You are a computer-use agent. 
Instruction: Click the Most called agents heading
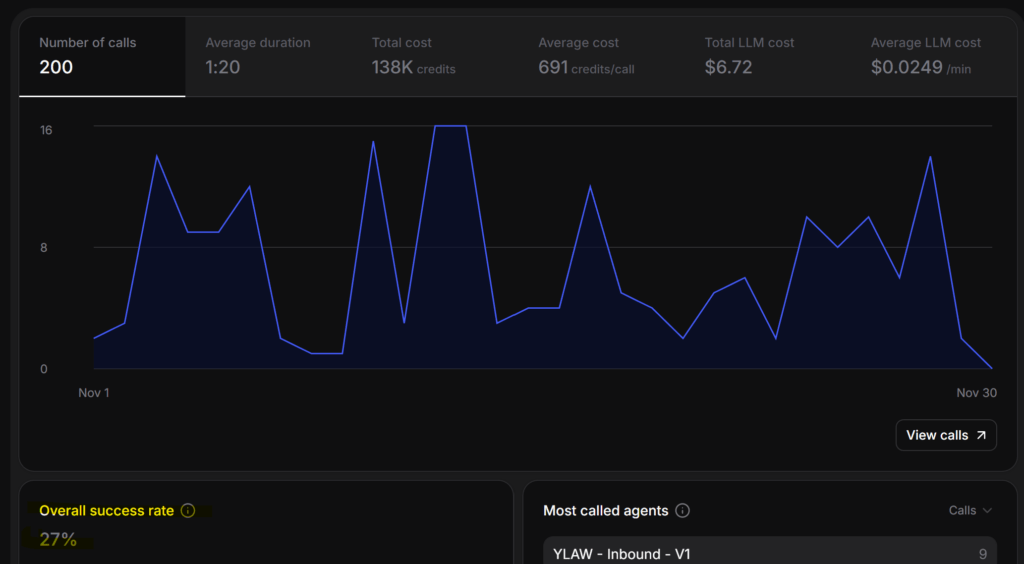coord(605,511)
